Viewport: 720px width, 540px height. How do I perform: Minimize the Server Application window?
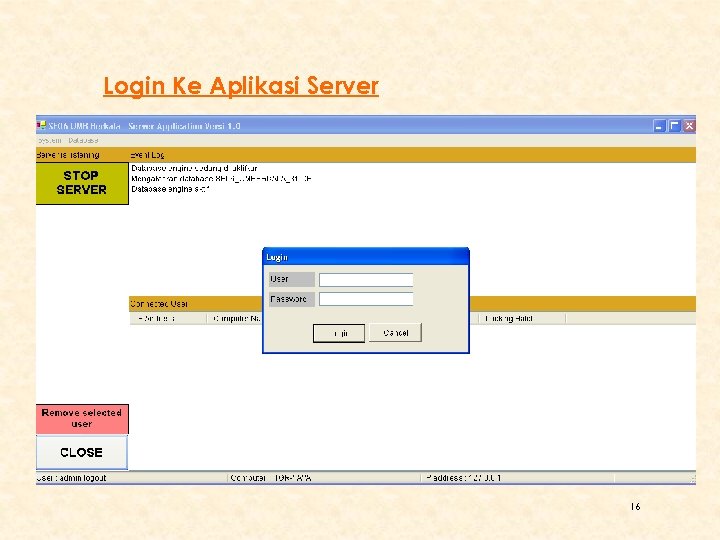point(659,126)
